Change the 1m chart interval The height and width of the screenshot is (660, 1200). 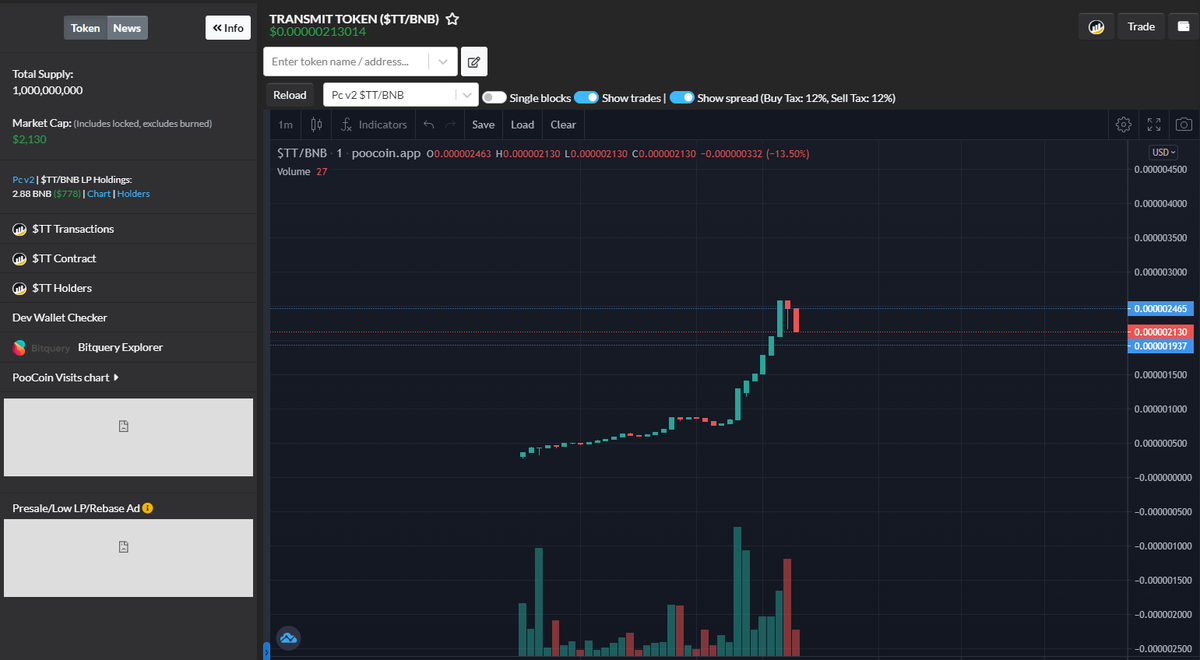(285, 125)
